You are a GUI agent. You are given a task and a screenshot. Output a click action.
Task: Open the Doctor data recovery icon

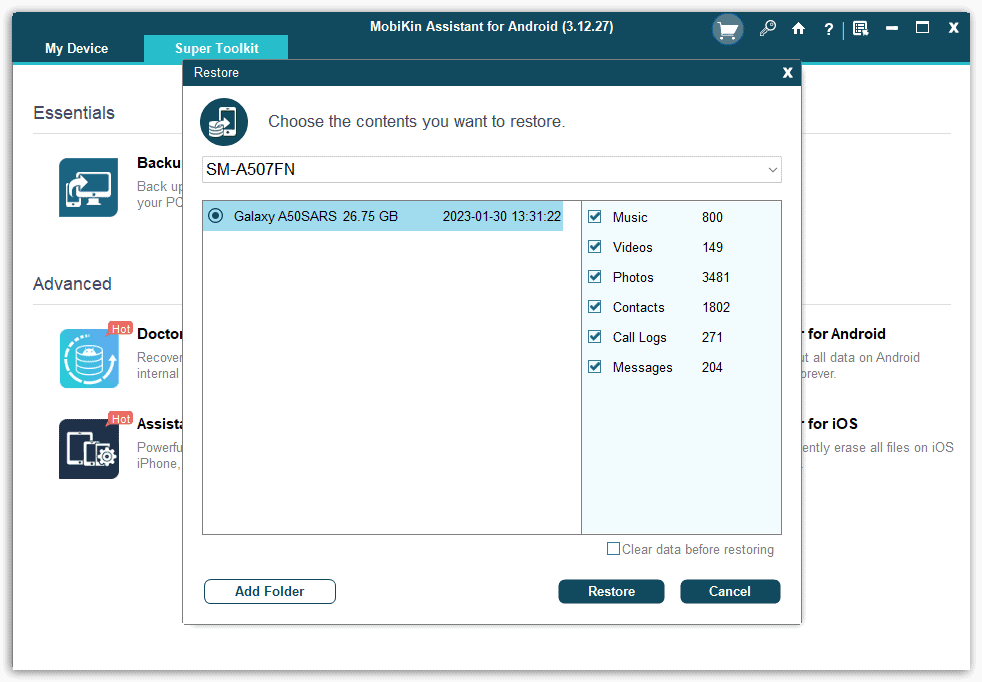[x=89, y=358]
